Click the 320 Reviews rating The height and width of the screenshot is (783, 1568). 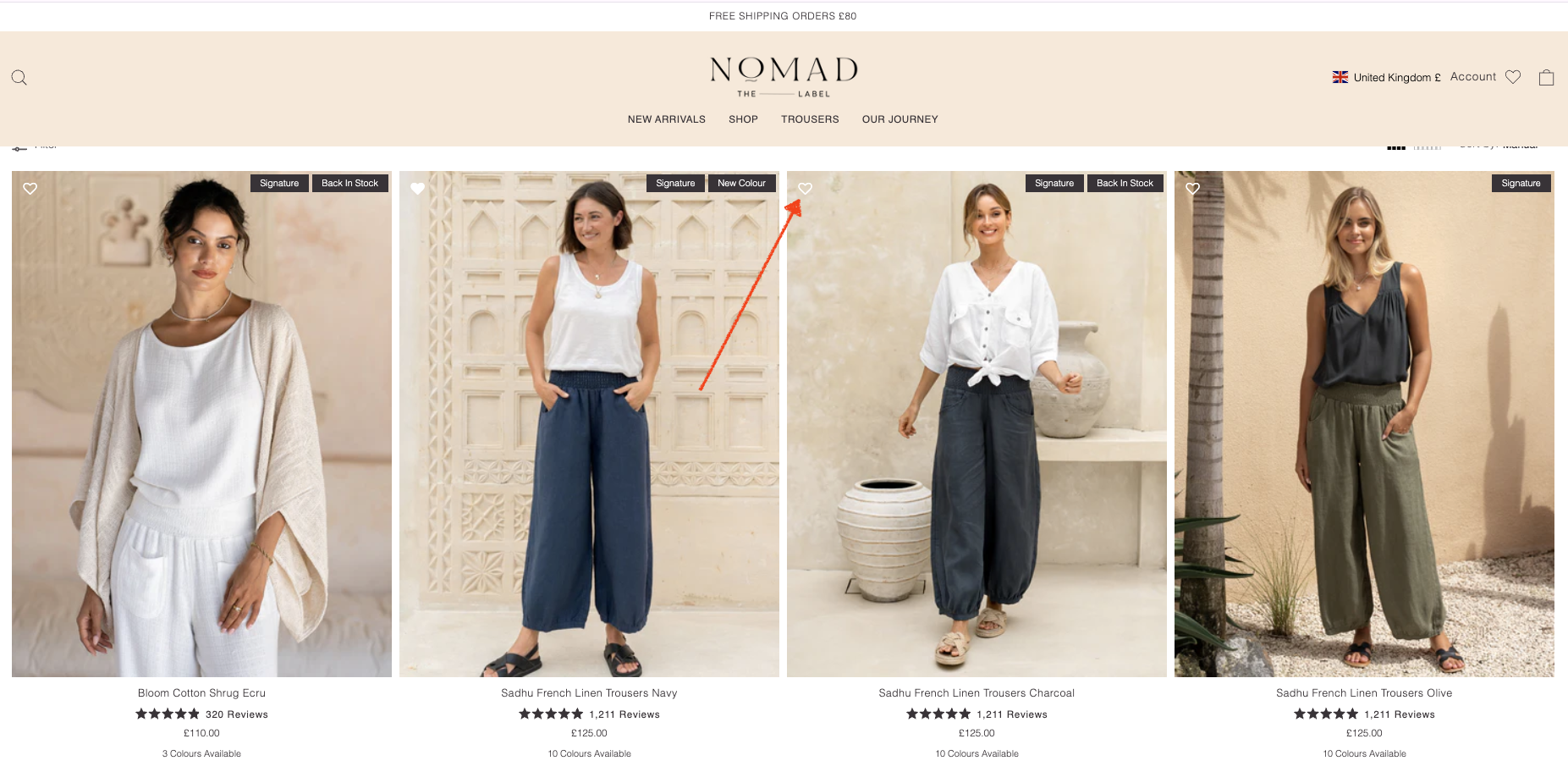click(x=201, y=714)
